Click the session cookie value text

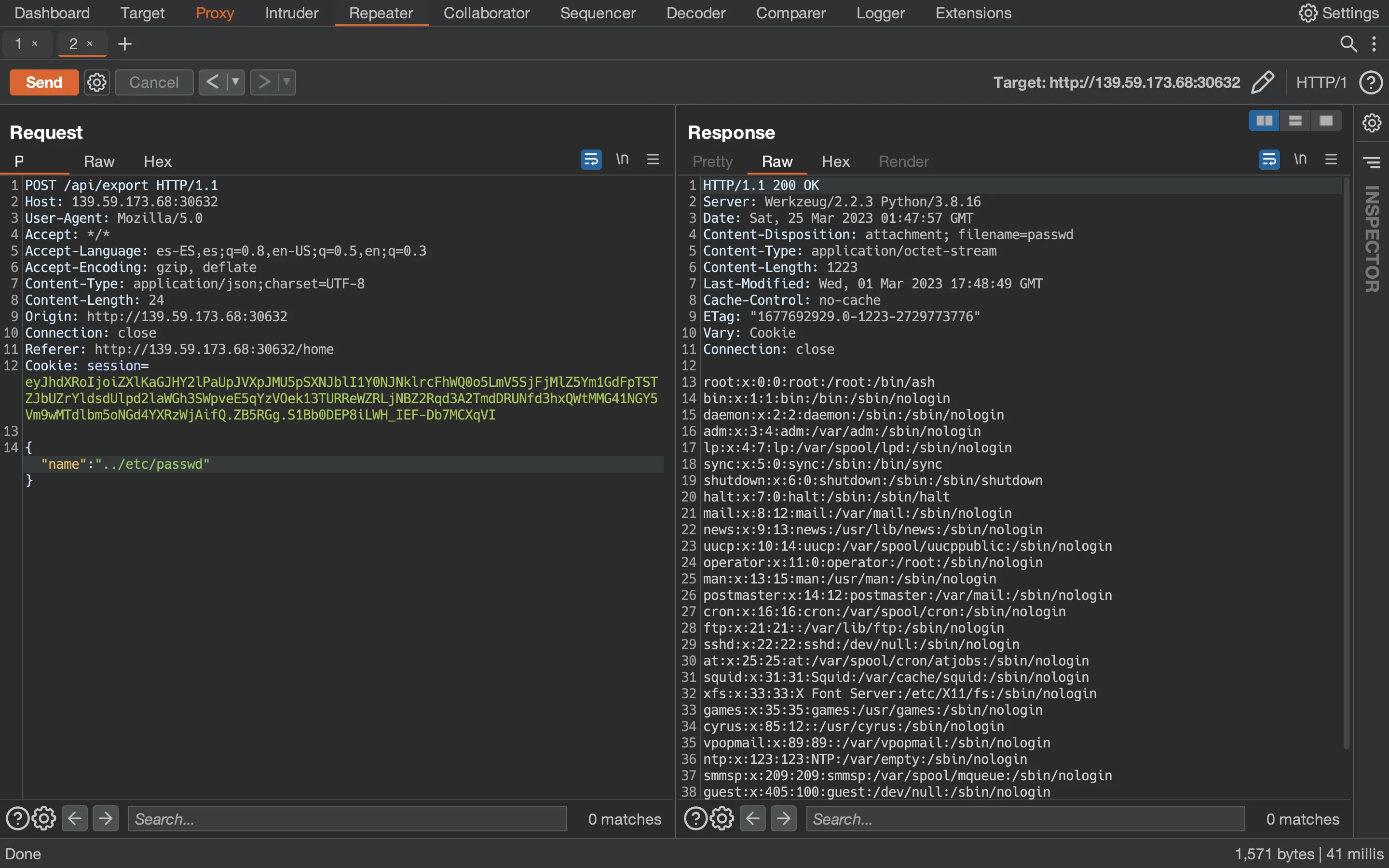click(341, 398)
